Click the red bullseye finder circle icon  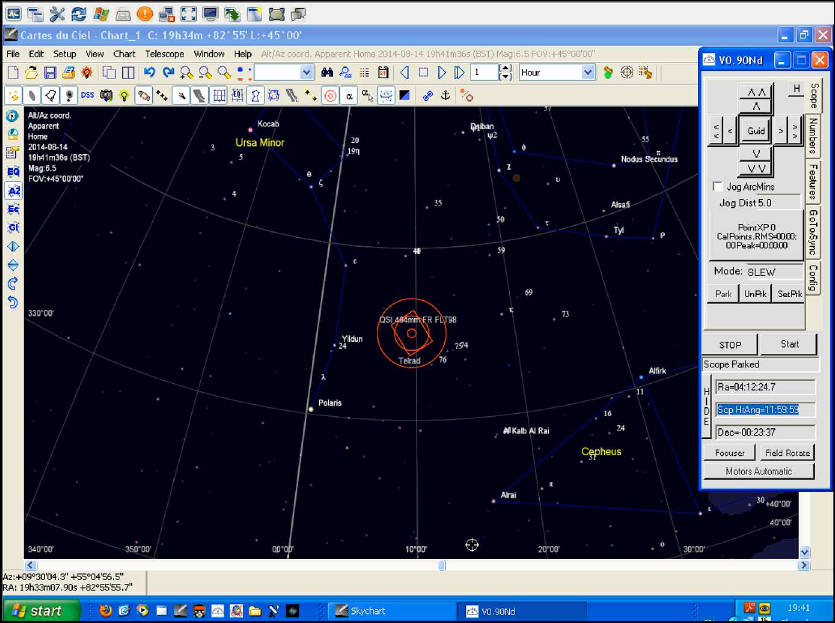tap(330, 95)
